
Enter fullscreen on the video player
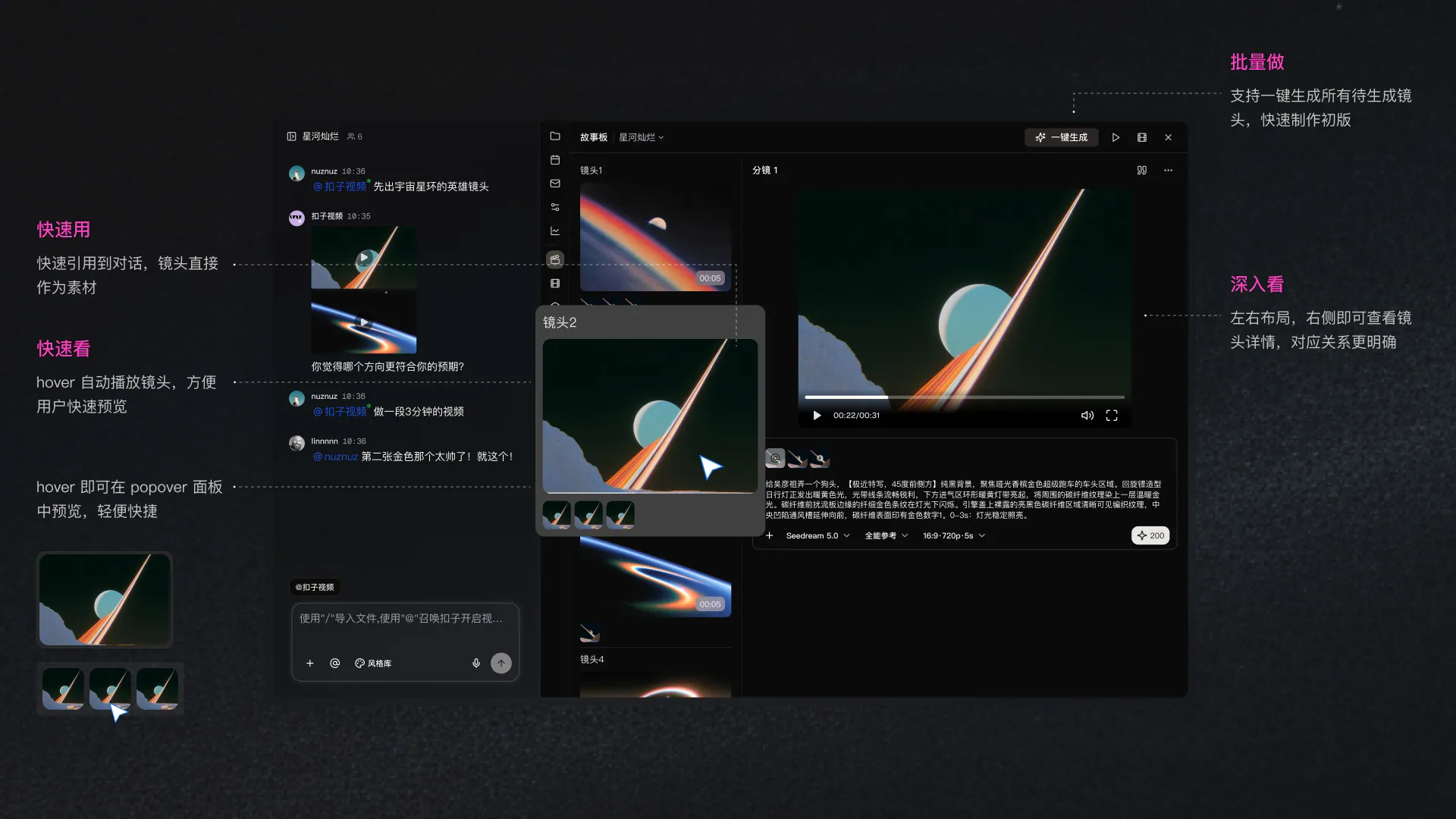[x=1112, y=416]
